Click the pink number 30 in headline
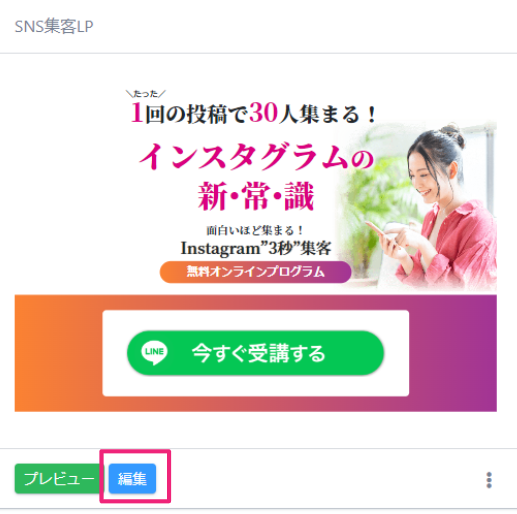517x514 pixels. point(263,112)
